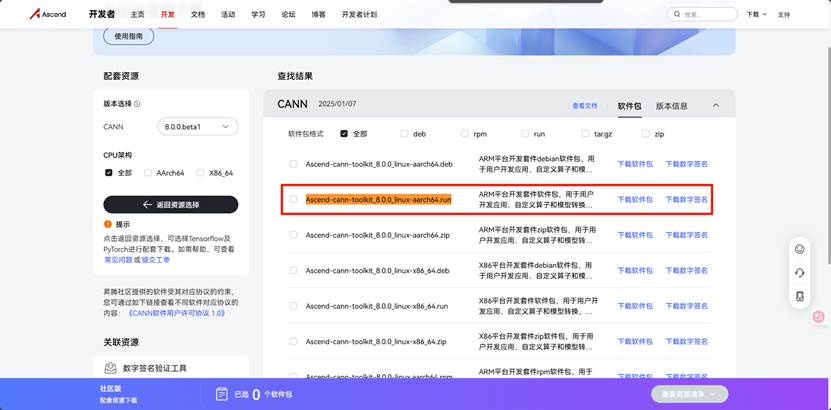The width and height of the screenshot is (831, 410).
Task: Check the 全部 package format checkbox
Action: click(x=344, y=134)
